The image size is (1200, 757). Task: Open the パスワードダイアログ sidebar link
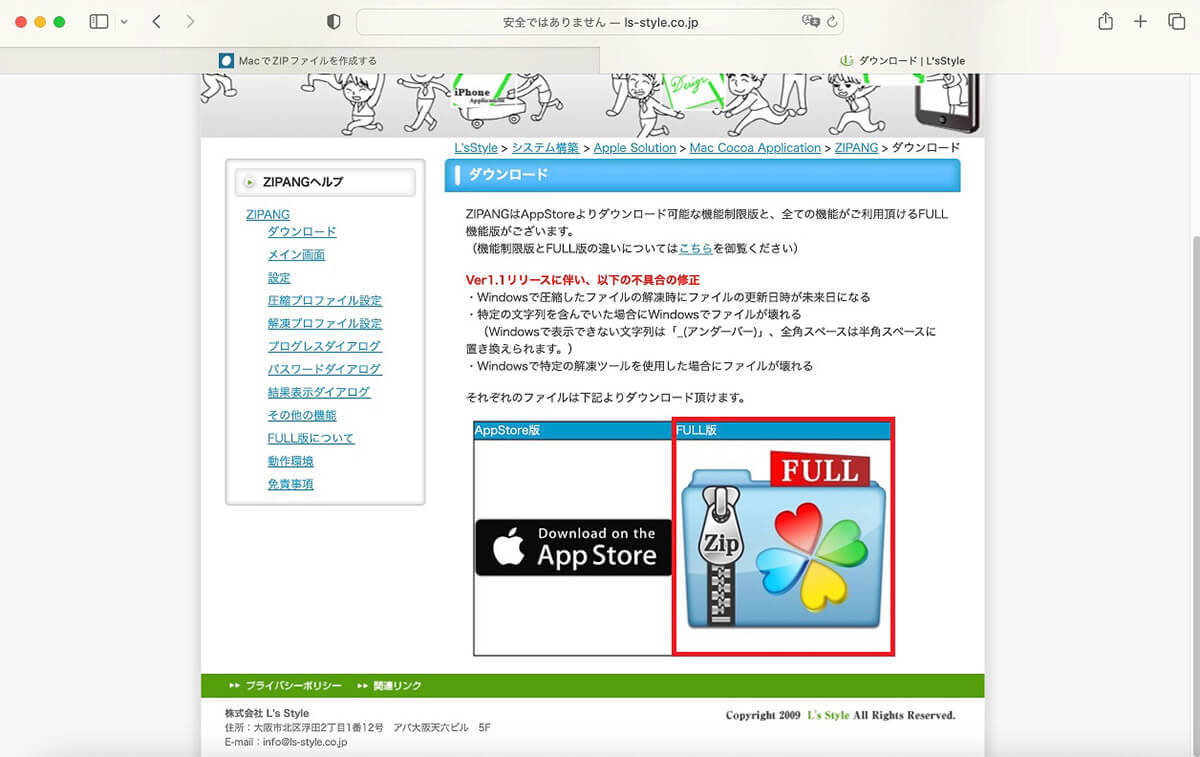325,370
